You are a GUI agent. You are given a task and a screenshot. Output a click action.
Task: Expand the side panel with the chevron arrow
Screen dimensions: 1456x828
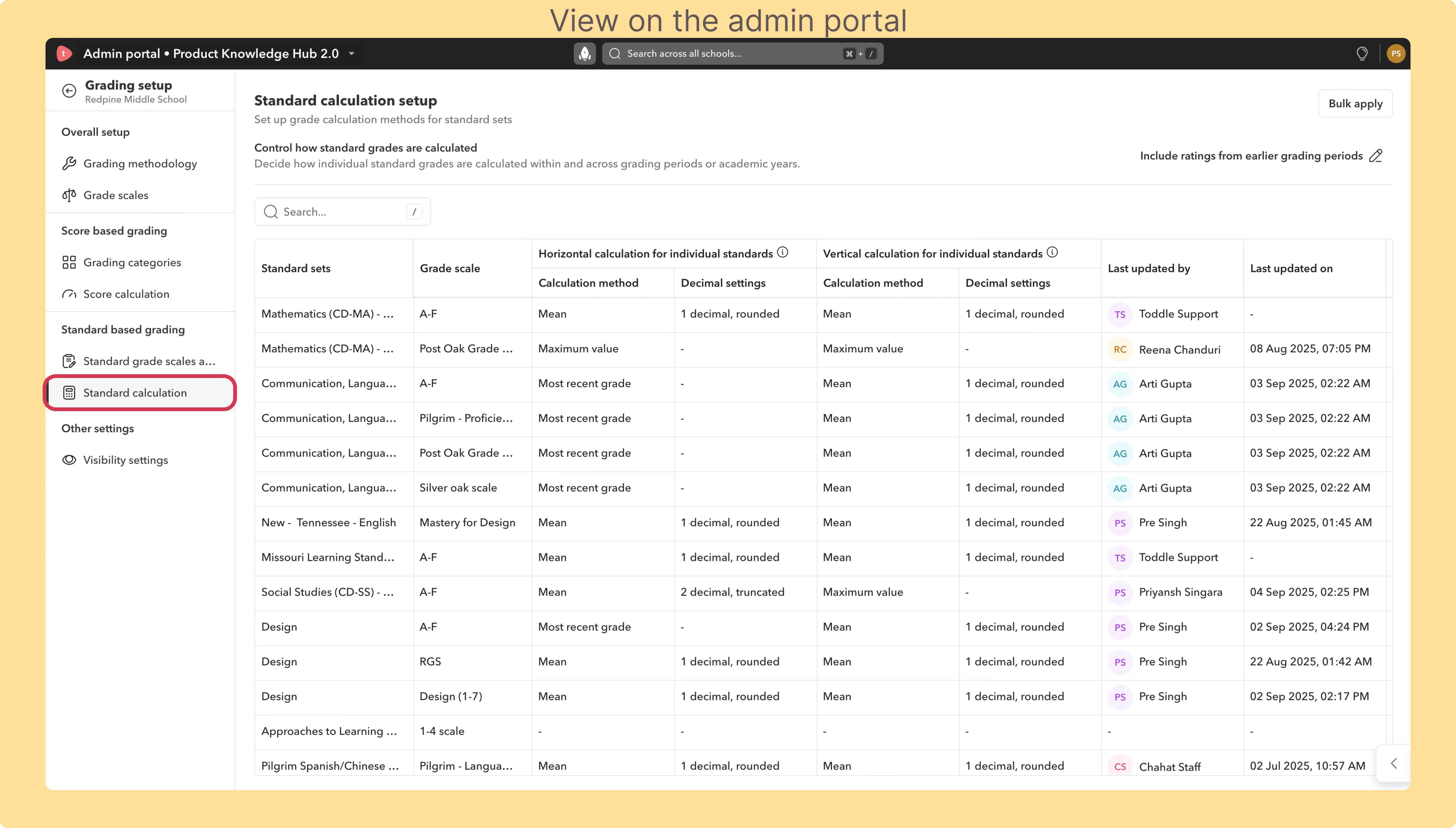click(x=1393, y=763)
